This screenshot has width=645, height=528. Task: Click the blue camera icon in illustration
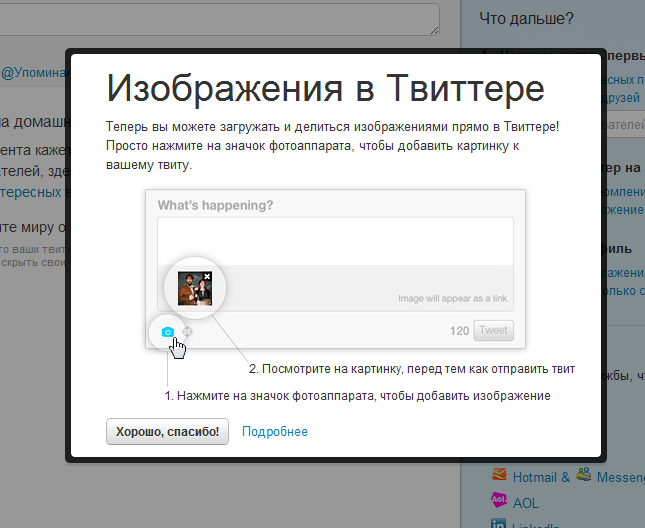tap(167, 332)
